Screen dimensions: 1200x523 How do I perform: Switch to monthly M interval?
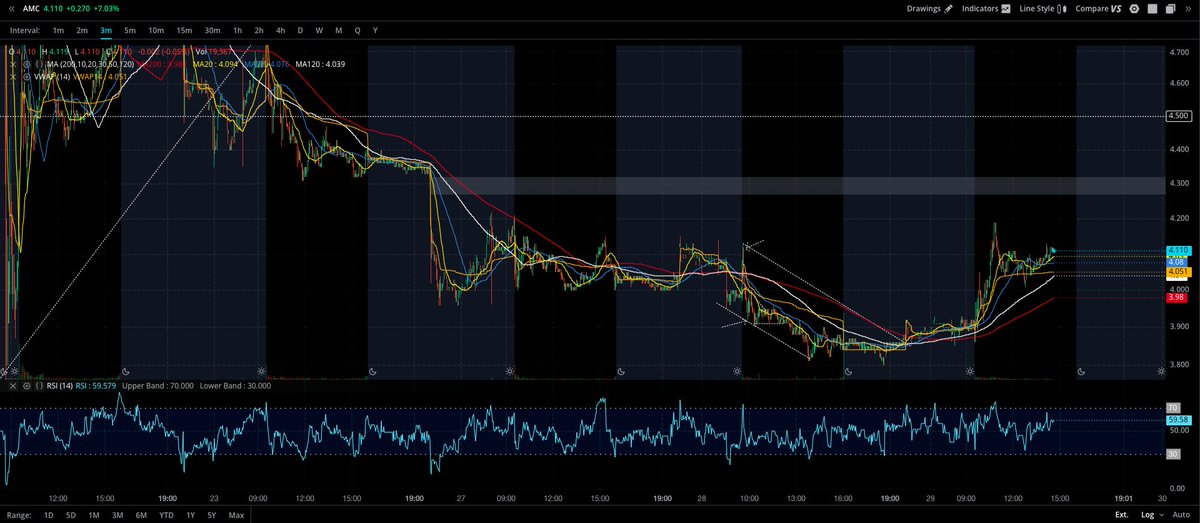[338, 31]
